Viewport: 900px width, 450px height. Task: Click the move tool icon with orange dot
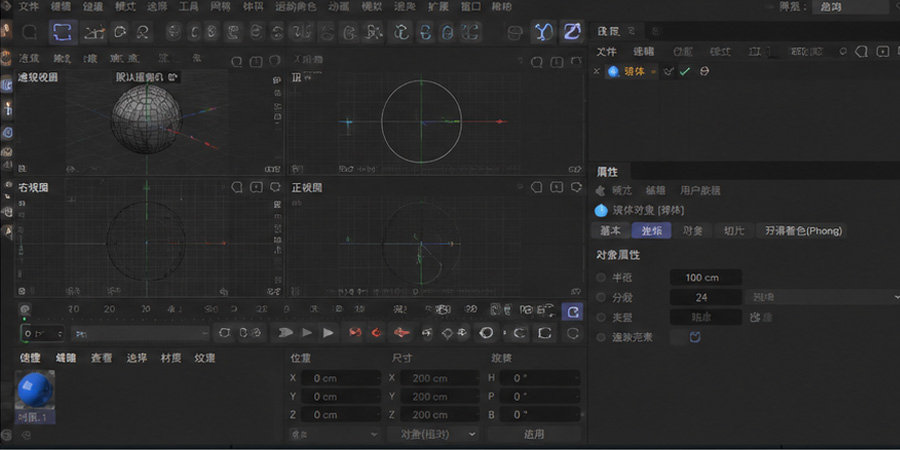click(x=95, y=32)
